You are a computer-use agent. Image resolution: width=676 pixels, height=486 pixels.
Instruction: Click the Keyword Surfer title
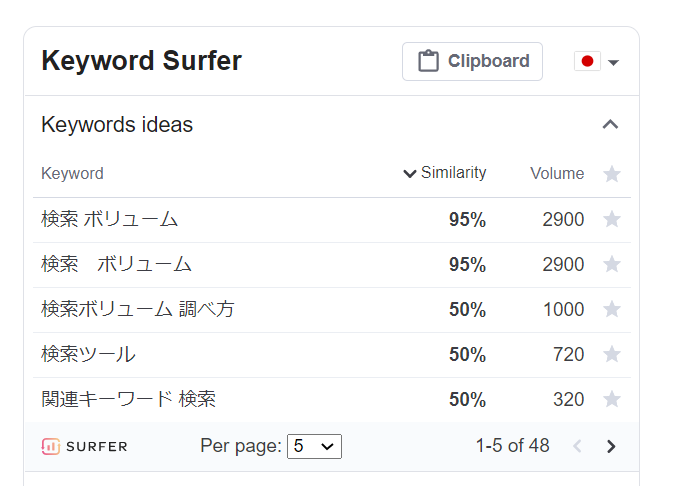tap(141, 60)
